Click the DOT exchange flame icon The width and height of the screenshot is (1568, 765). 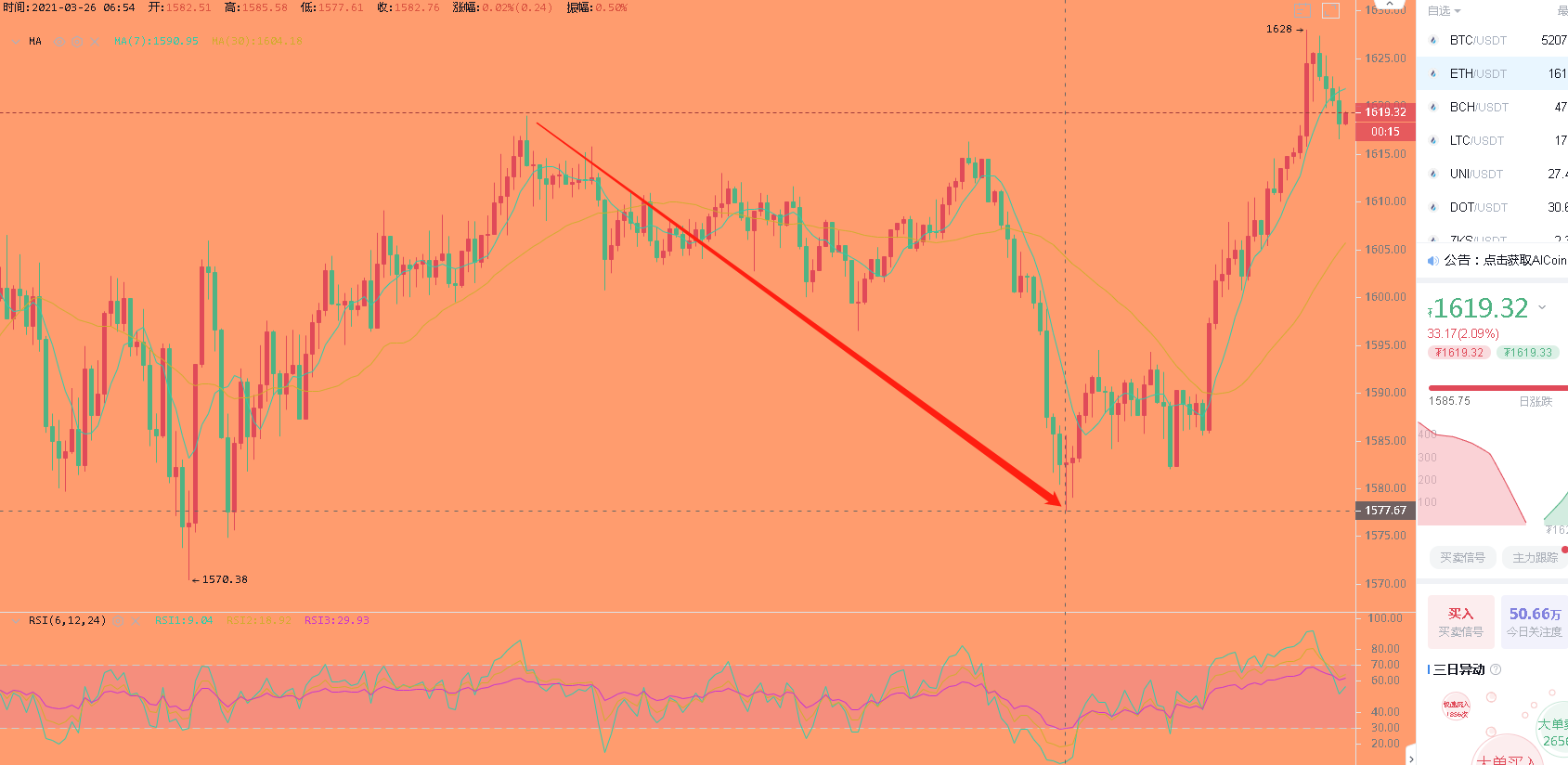click(1433, 207)
